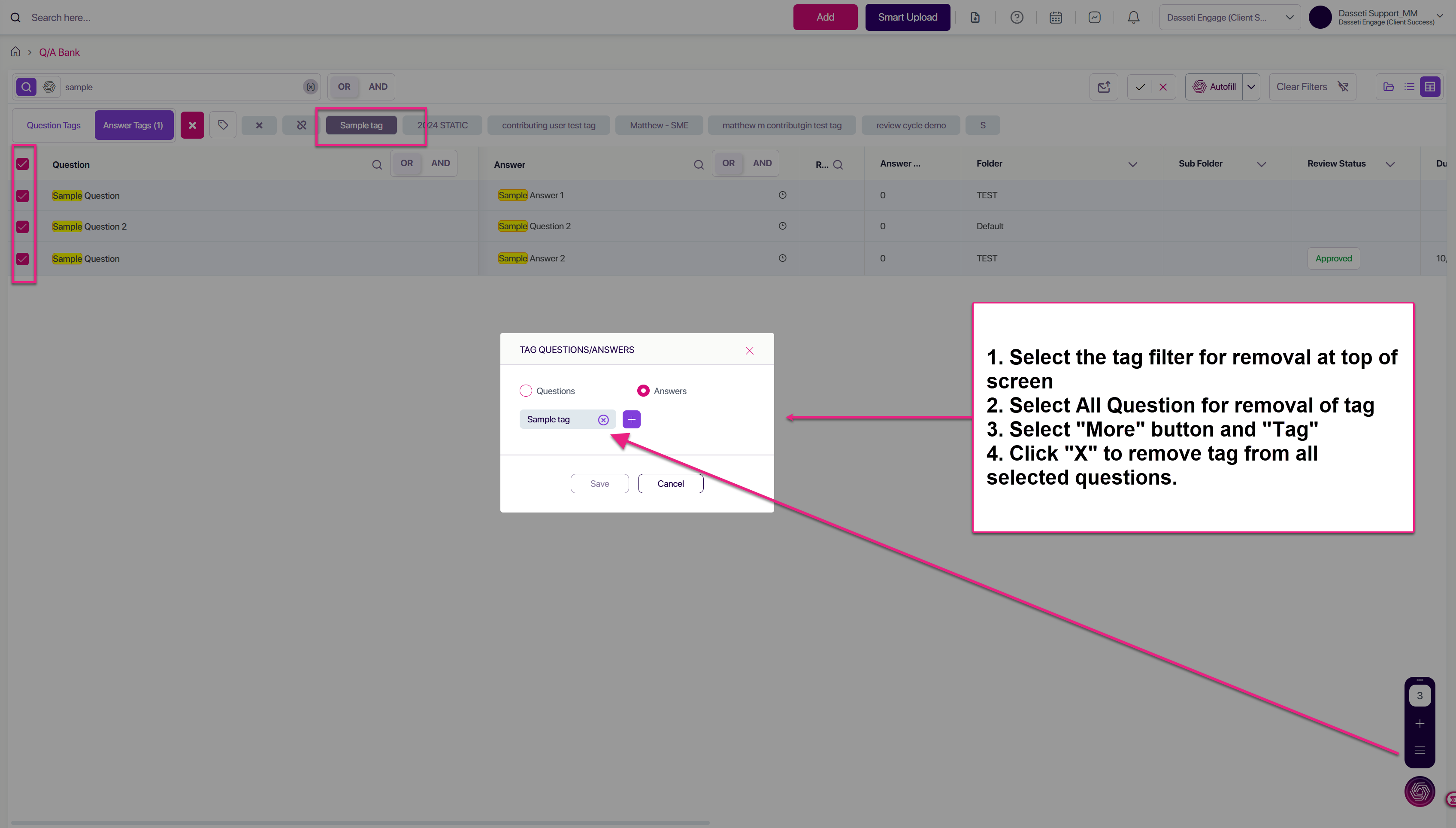The height and width of the screenshot is (828, 1456).
Task: Click Save in the tag dialog
Action: pos(600,483)
